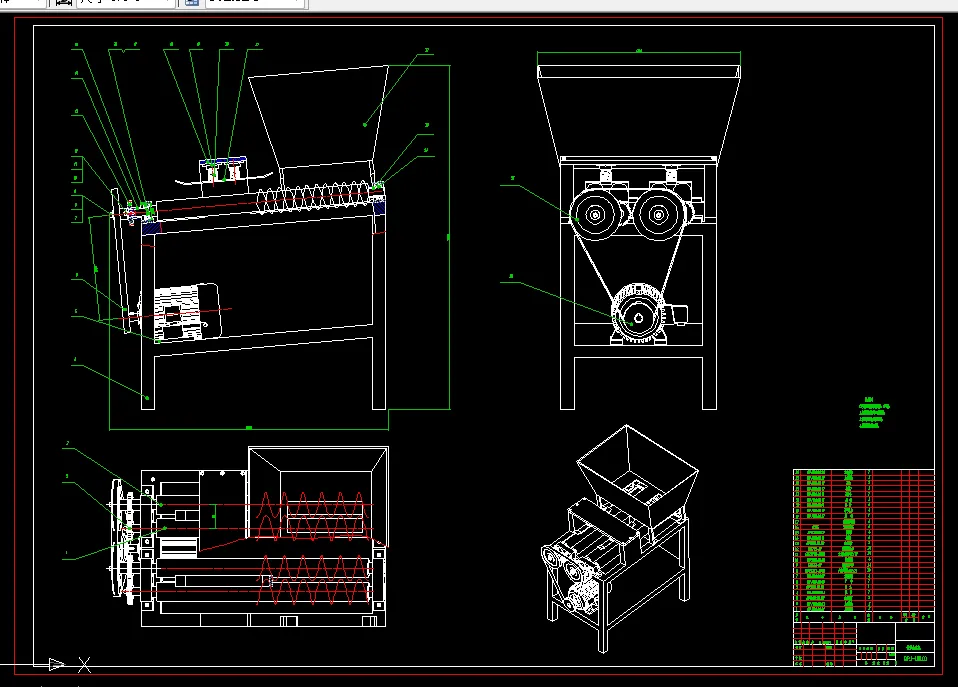Select the spring coil in the side view
958x687 pixels.
pos(313,197)
